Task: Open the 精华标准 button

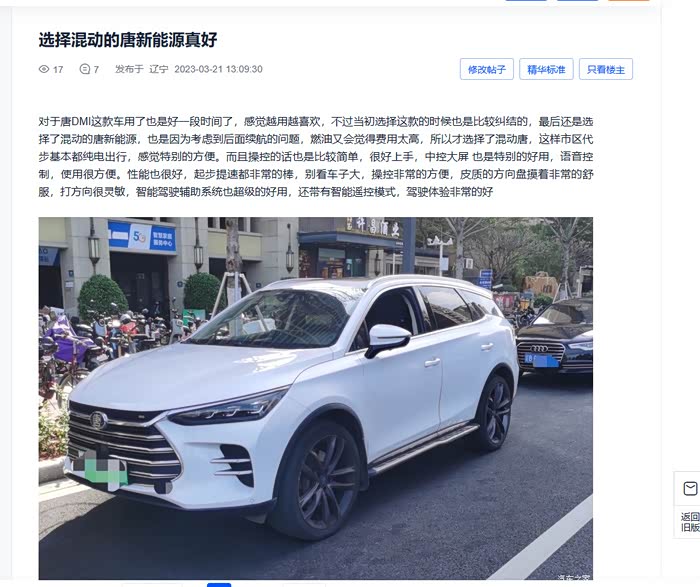Action: [546, 69]
